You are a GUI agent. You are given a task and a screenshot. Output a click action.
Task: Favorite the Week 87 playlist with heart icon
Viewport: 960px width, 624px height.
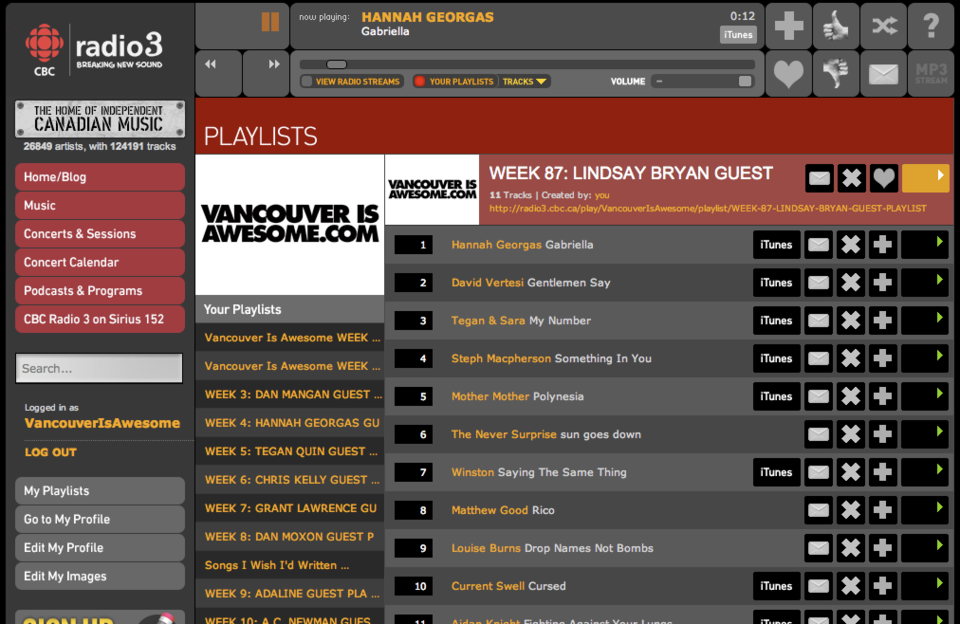click(x=883, y=178)
